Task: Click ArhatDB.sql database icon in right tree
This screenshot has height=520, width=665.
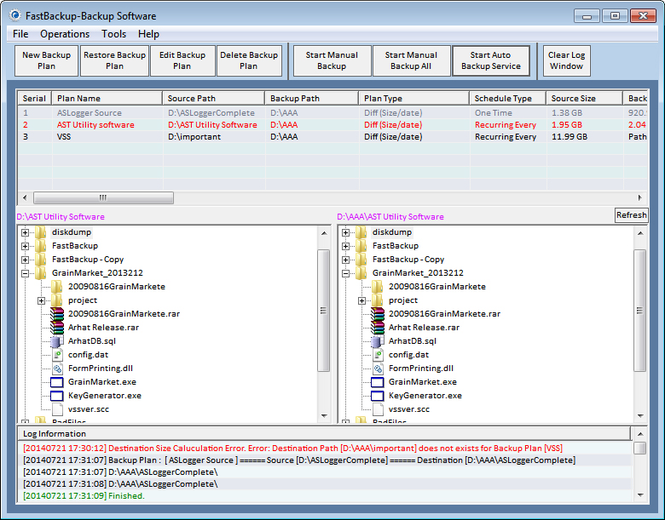Action: click(377, 341)
